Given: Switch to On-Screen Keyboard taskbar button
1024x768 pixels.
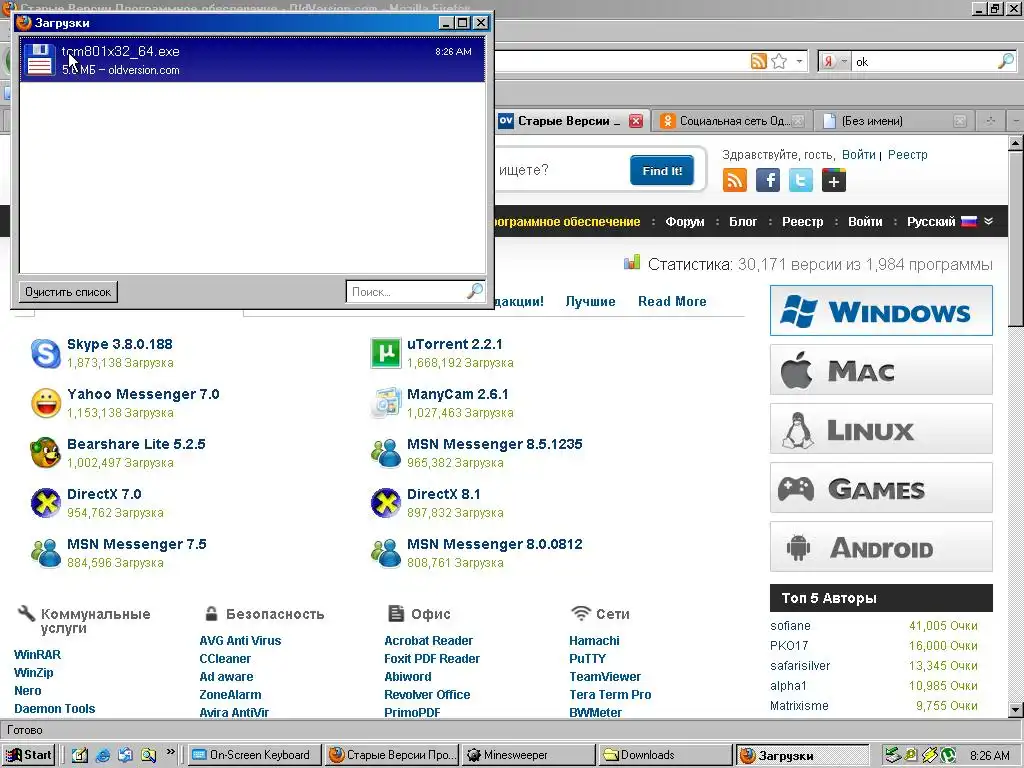Looking at the screenshot, I should [255, 755].
